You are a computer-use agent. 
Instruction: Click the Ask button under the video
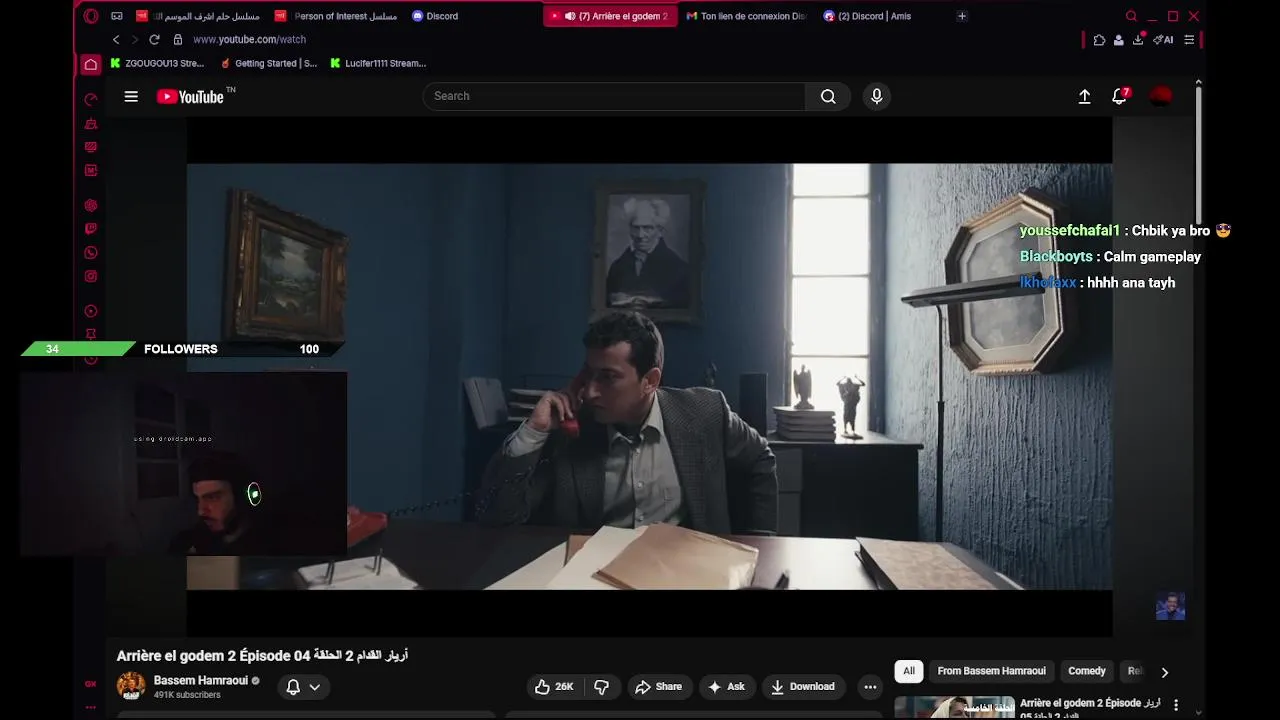[x=726, y=686]
